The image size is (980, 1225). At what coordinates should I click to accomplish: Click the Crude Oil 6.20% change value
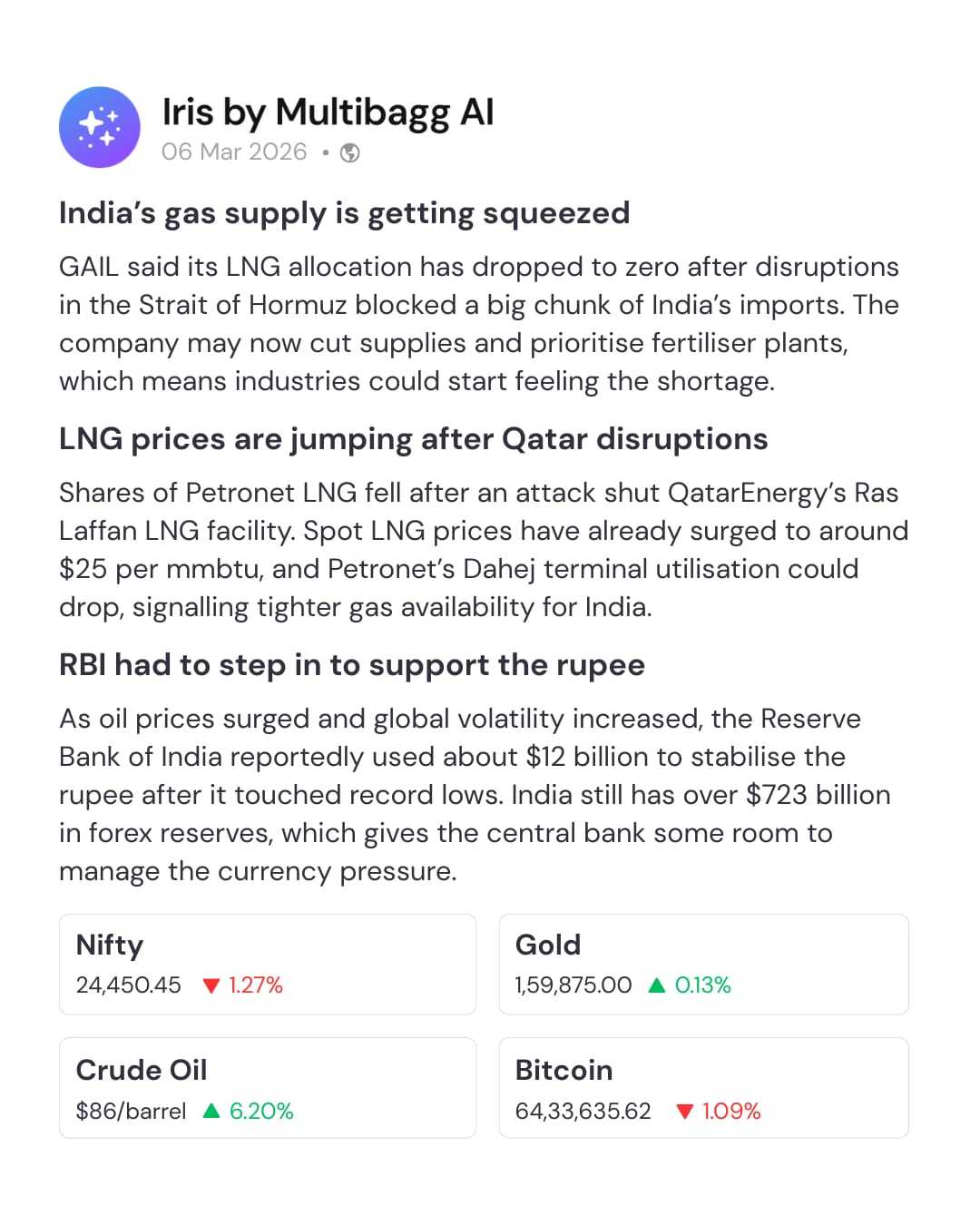click(261, 1111)
